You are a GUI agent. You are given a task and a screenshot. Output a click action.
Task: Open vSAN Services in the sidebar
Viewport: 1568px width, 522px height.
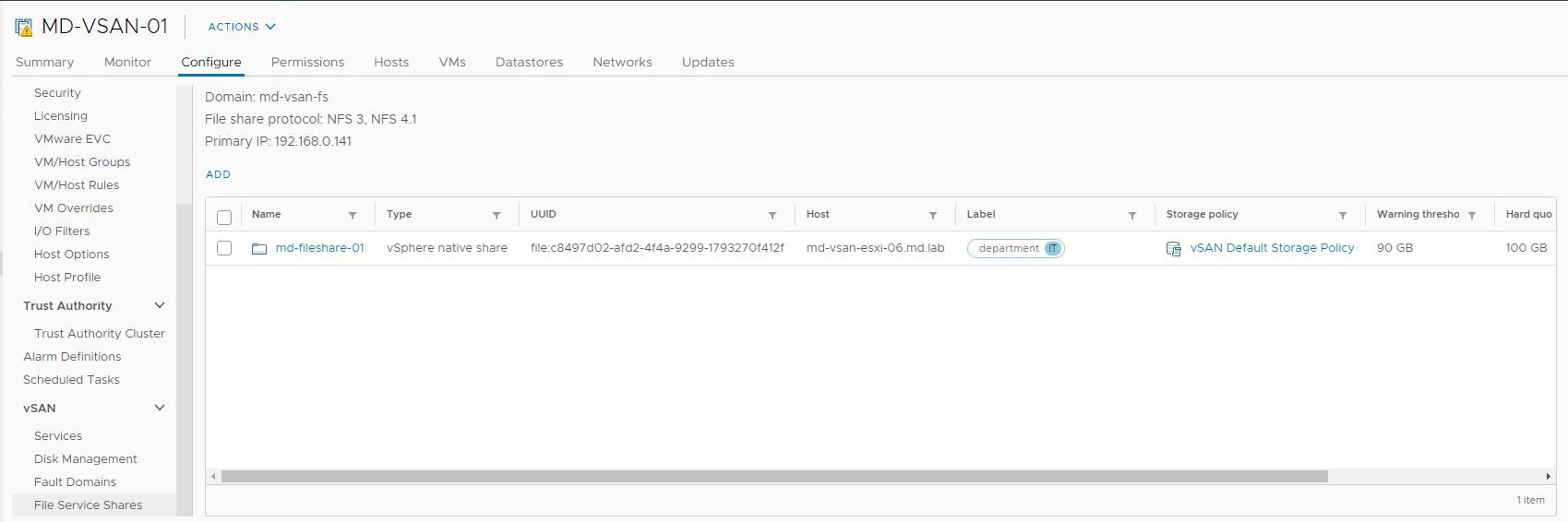click(x=58, y=436)
